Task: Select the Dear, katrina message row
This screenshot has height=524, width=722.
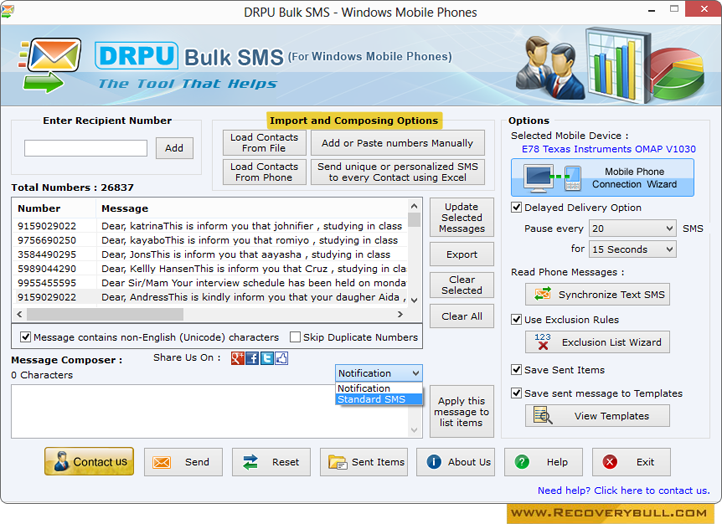Action: point(211,226)
